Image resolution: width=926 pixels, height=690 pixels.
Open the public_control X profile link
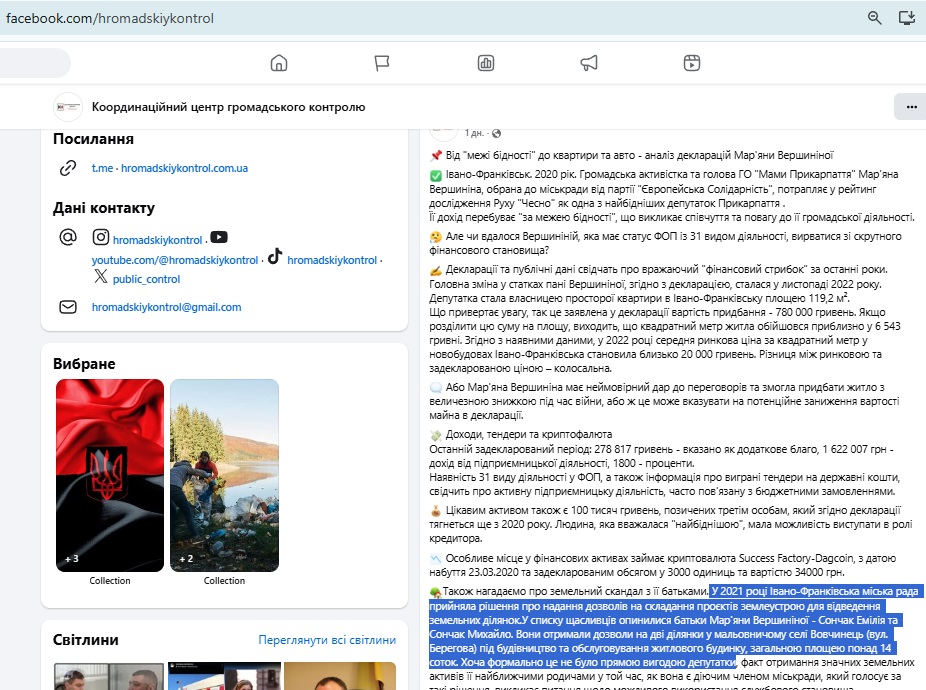[x=146, y=280]
